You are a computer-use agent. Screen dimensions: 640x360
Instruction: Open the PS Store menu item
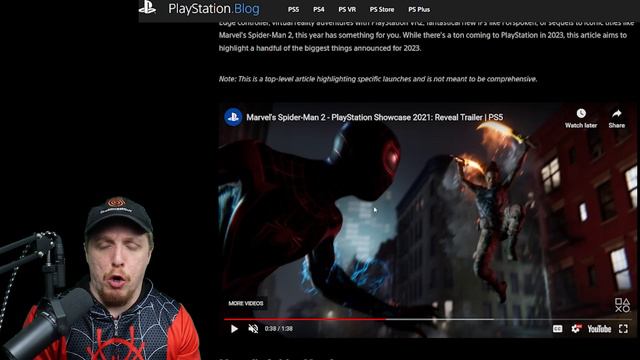pos(382,9)
